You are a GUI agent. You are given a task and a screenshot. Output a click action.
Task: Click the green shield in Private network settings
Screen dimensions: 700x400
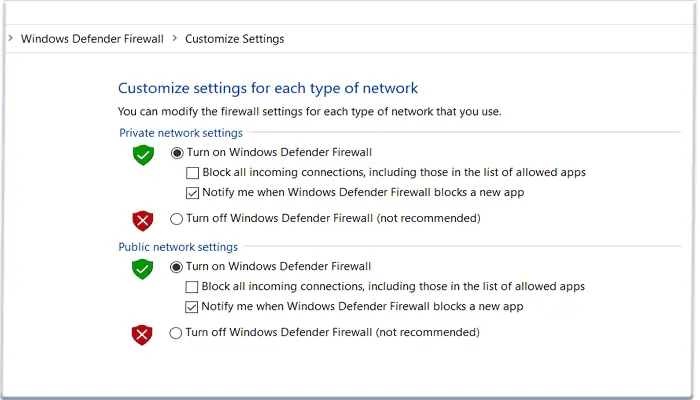[144, 155]
